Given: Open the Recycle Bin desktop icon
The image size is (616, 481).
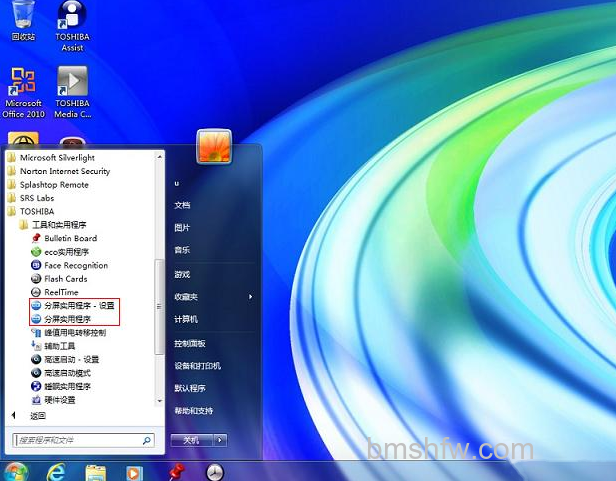Looking at the screenshot, I should [24, 20].
